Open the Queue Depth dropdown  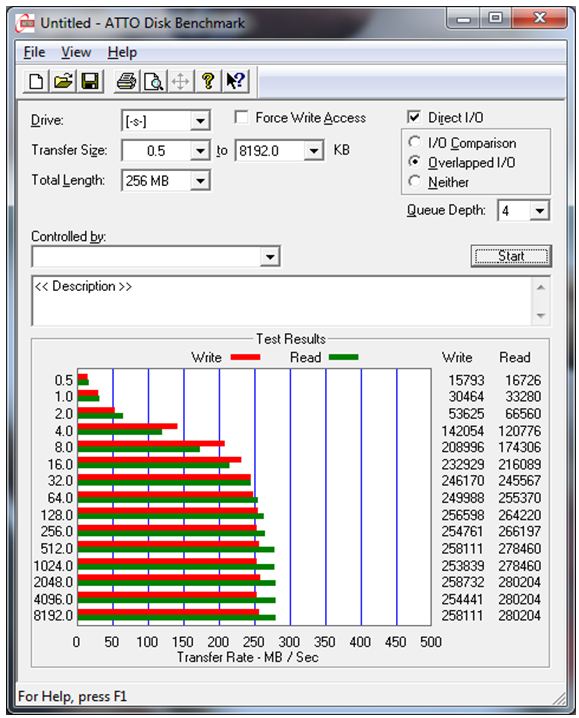[x=540, y=211]
